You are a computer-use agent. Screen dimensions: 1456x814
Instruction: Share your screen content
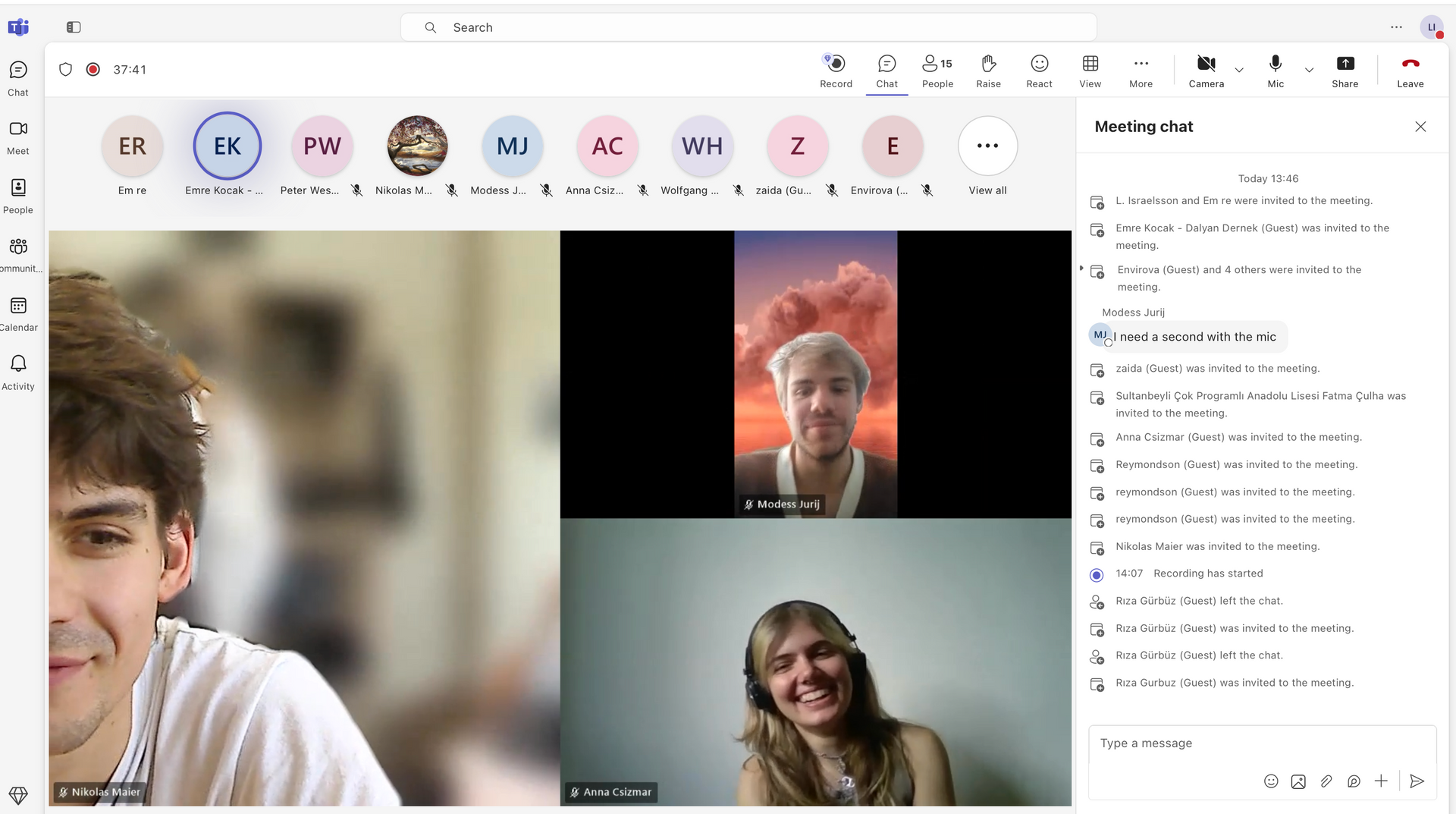[x=1345, y=71]
